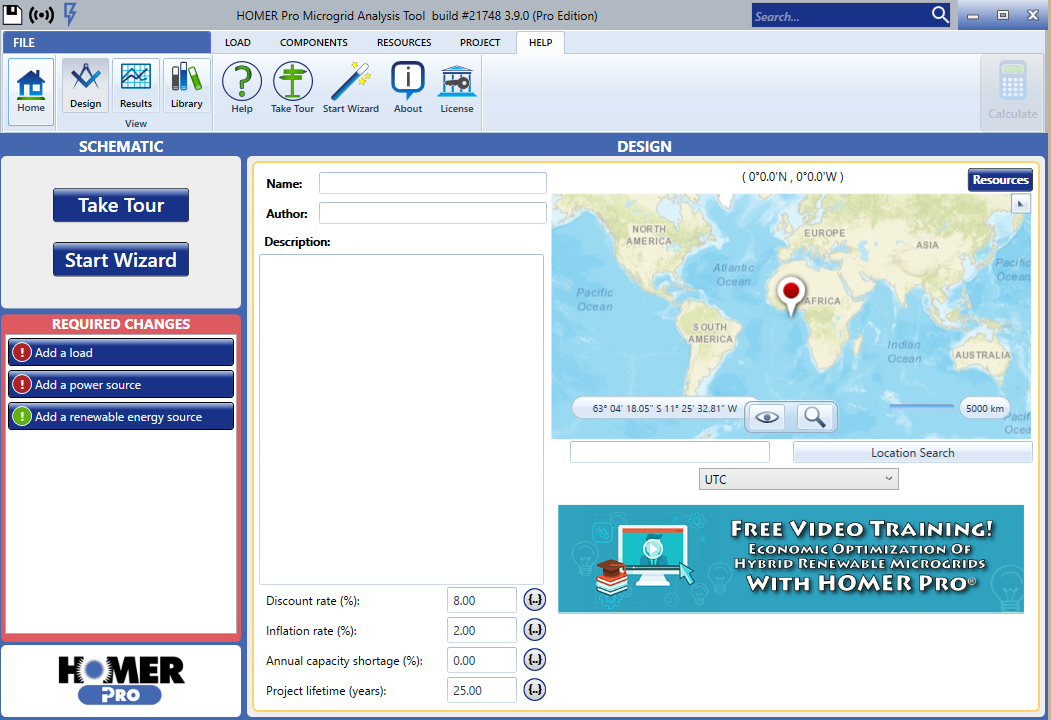Switch to the RESOURCES ribbon tab
Screen dimensions: 1051x720
404,42
